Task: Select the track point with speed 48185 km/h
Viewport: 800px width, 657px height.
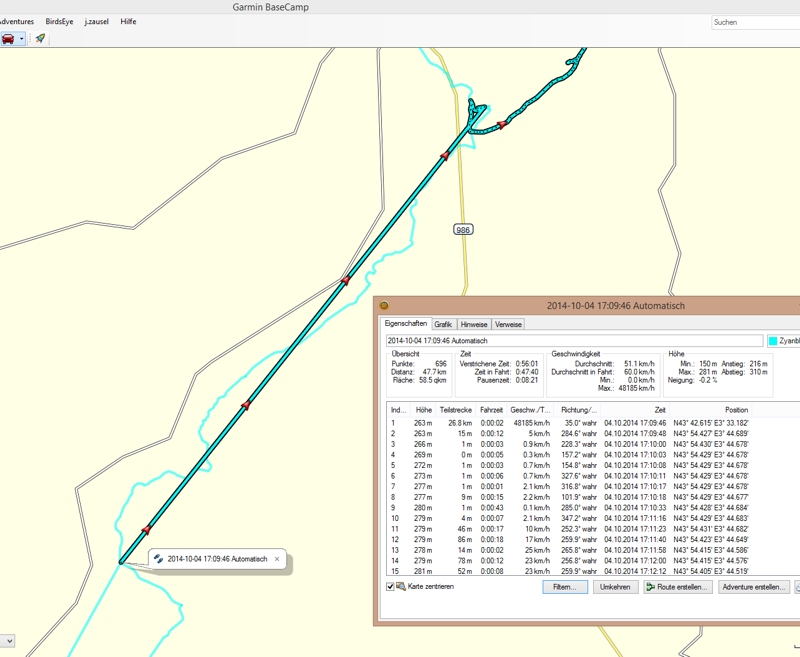Action: [x=569, y=423]
